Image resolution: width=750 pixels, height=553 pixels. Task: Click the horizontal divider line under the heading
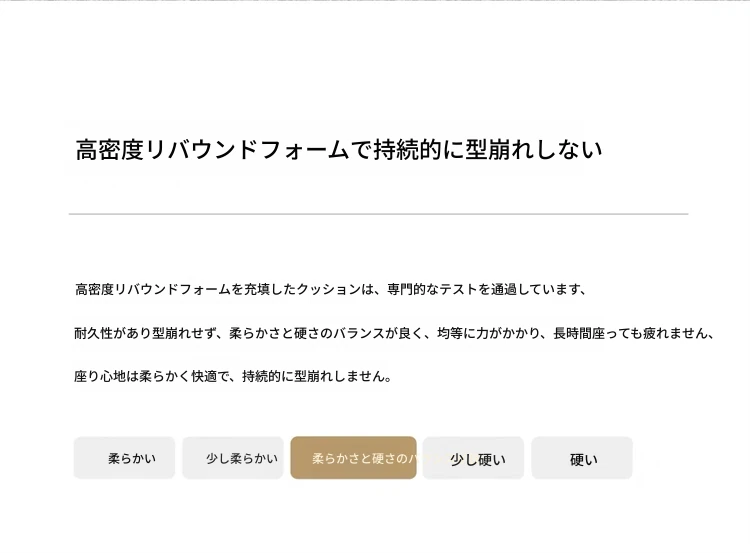(x=378, y=214)
